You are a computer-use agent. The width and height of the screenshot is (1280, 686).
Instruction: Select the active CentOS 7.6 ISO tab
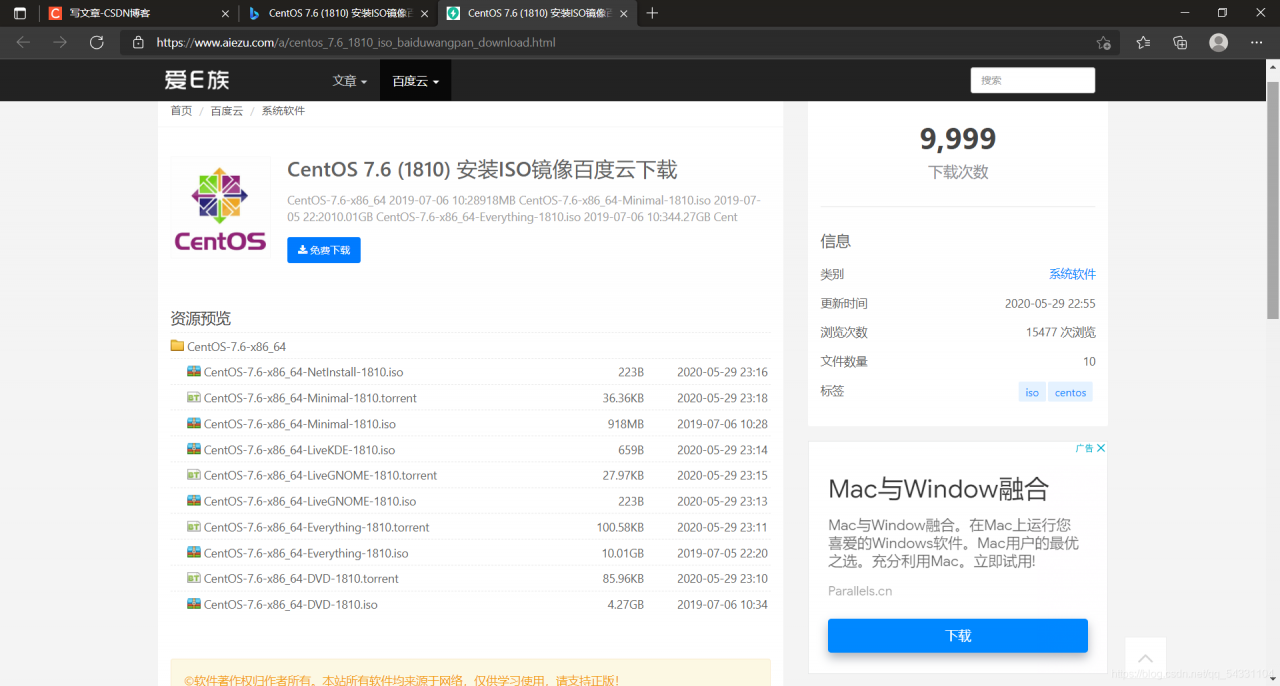tap(537, 13)
